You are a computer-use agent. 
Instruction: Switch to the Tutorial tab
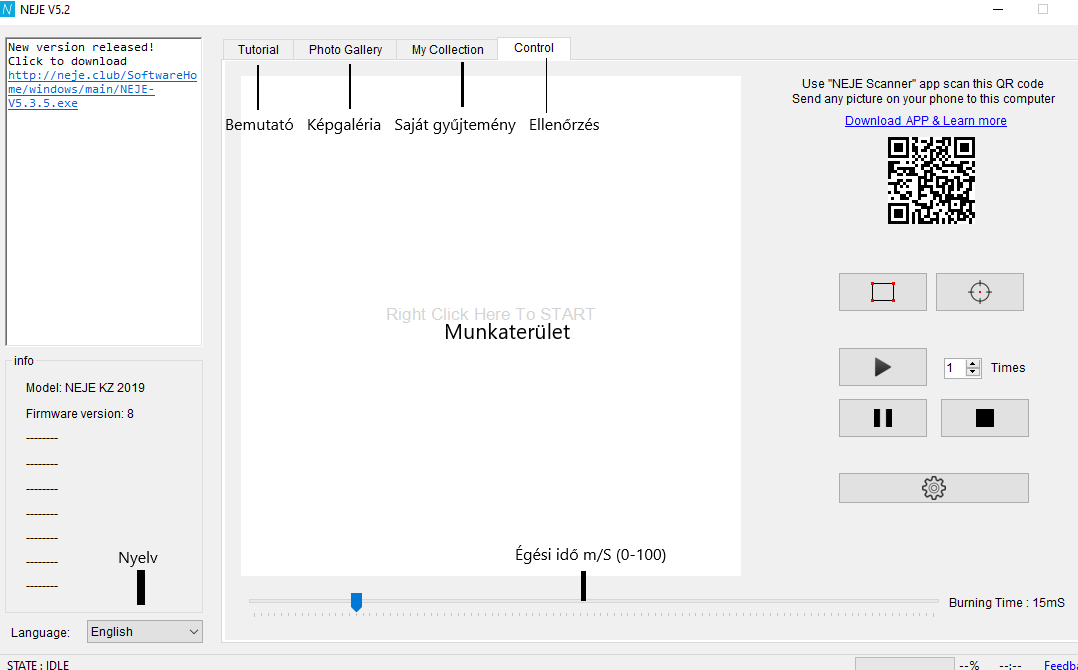(x=258, y=50)
